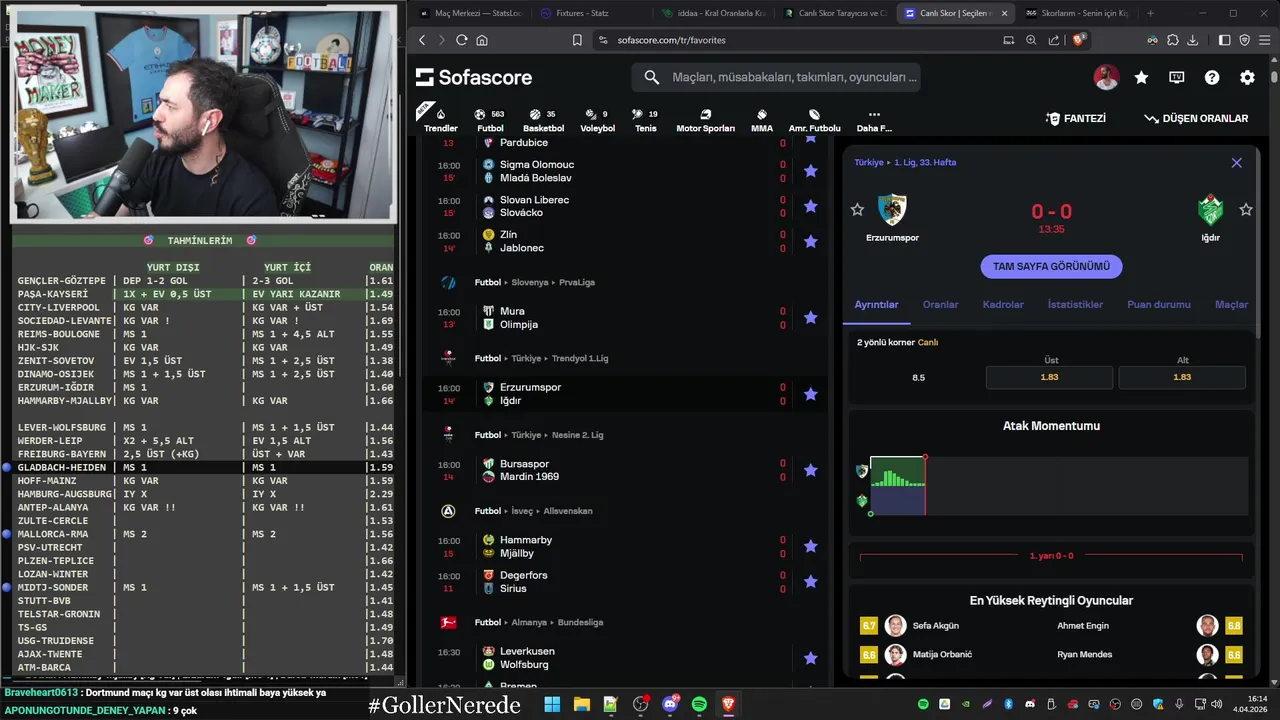
Task: Open the Brave hamburger menu
Action: pos(1263,40)
